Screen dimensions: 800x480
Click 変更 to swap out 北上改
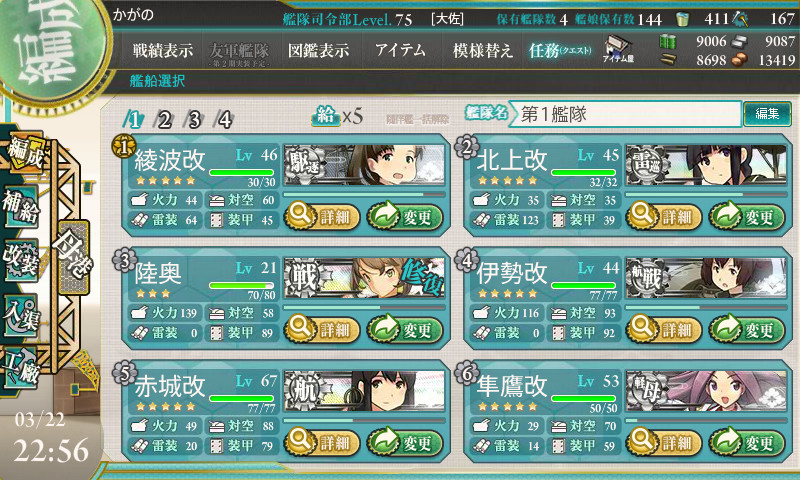click(747, 216)
